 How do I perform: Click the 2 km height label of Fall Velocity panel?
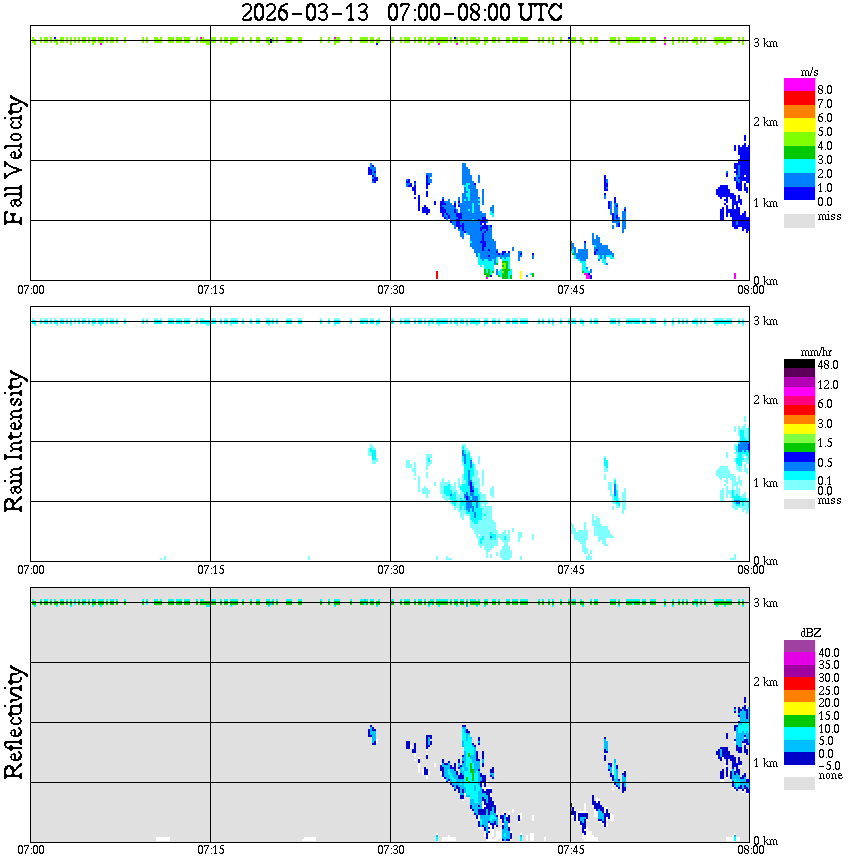click(765, 122)
